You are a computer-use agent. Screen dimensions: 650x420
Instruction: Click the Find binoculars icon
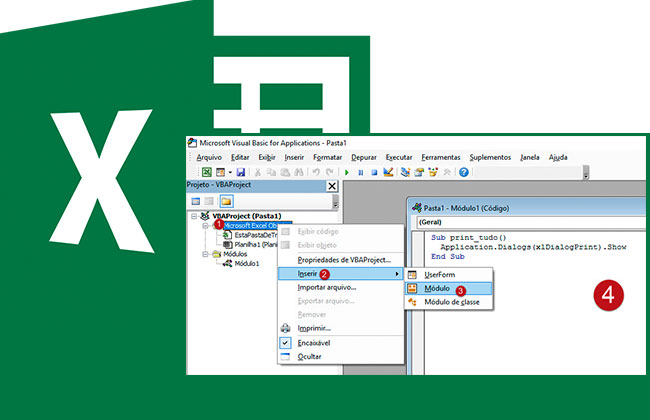pyautogui.click(x=298, y=172)
